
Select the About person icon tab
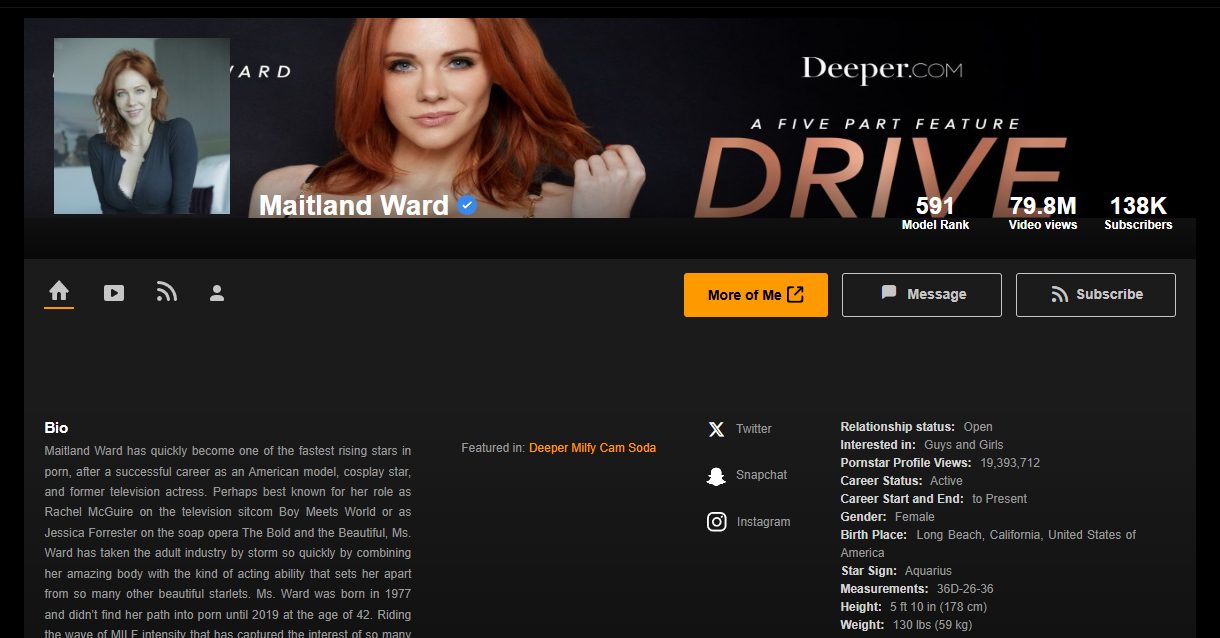217,293
